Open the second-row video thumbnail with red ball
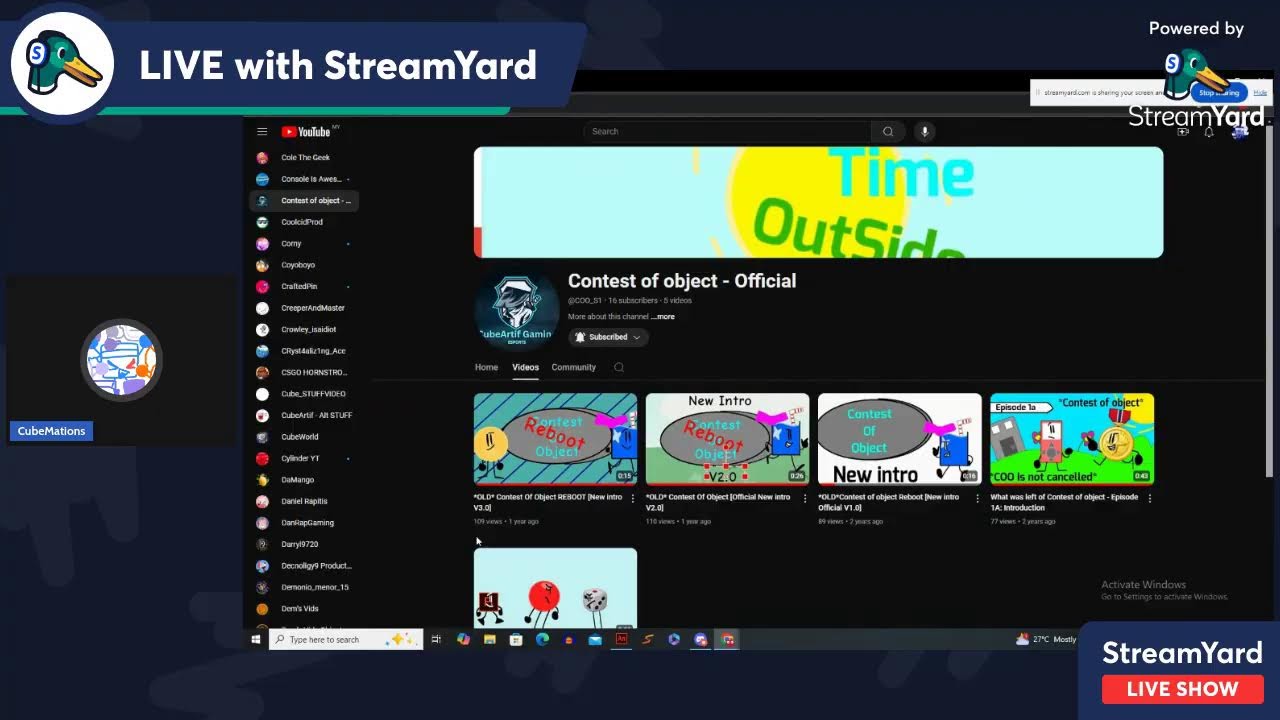The image size is (1280, 720). 555,589
